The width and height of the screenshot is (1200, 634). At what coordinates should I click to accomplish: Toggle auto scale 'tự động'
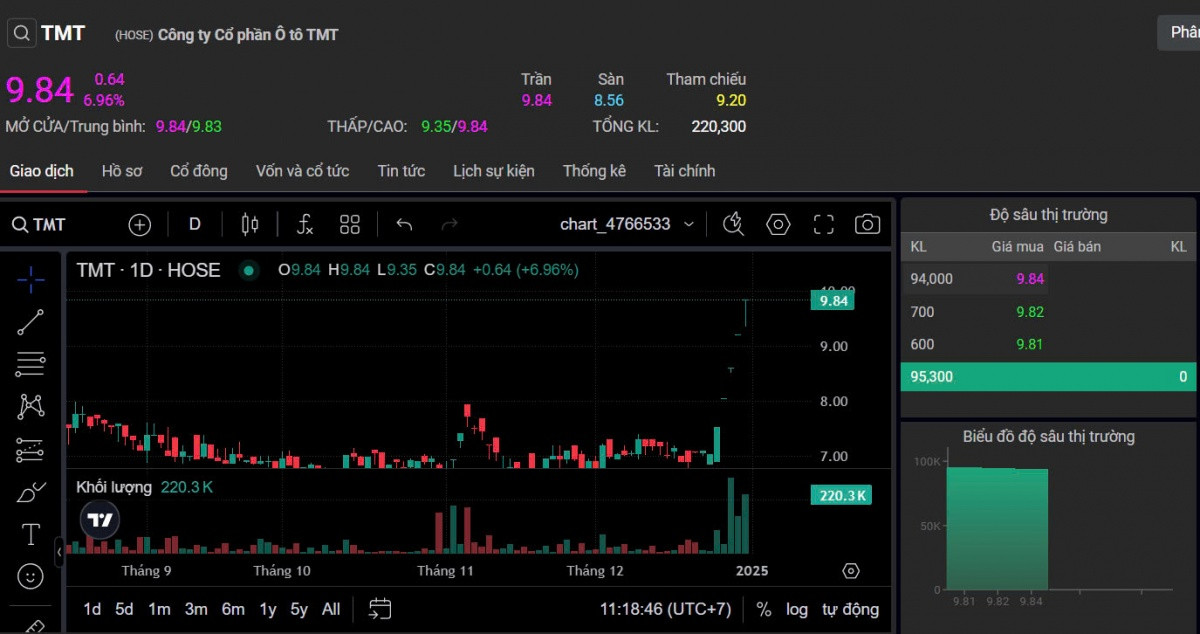tap(851, 609)
